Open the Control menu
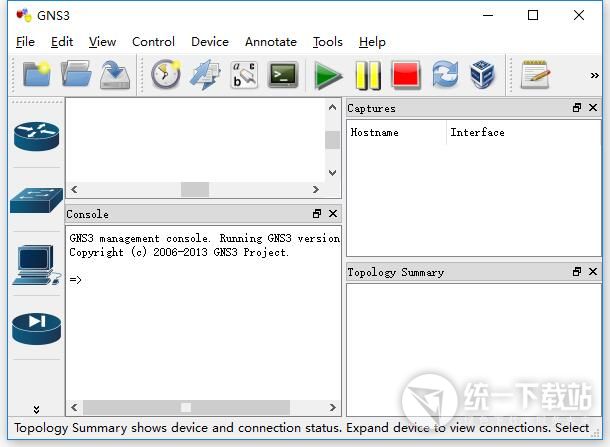 click(x=153, y=42)
